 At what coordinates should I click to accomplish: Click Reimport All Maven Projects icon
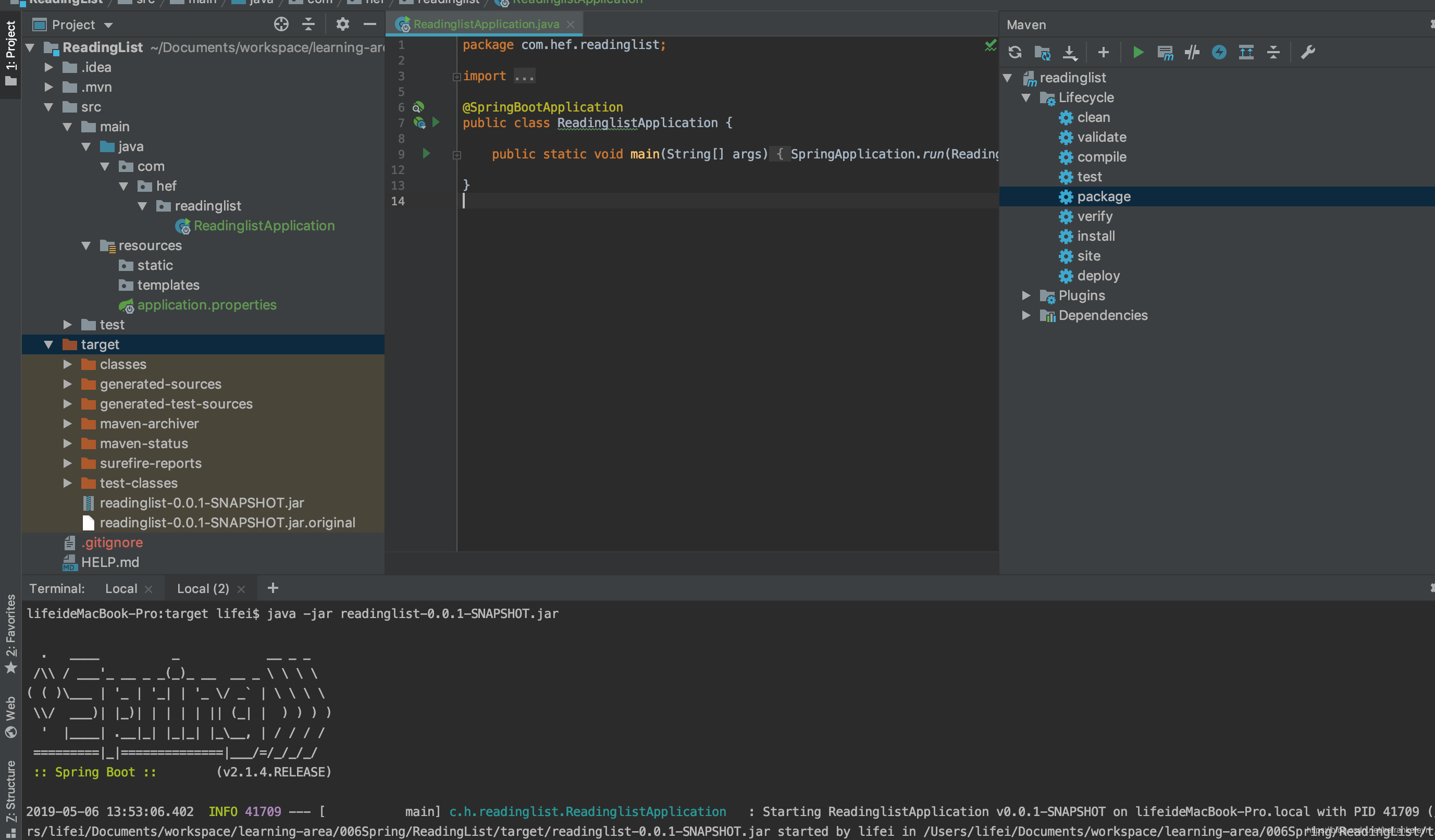pyautogui.click(x=1015, y=53)
